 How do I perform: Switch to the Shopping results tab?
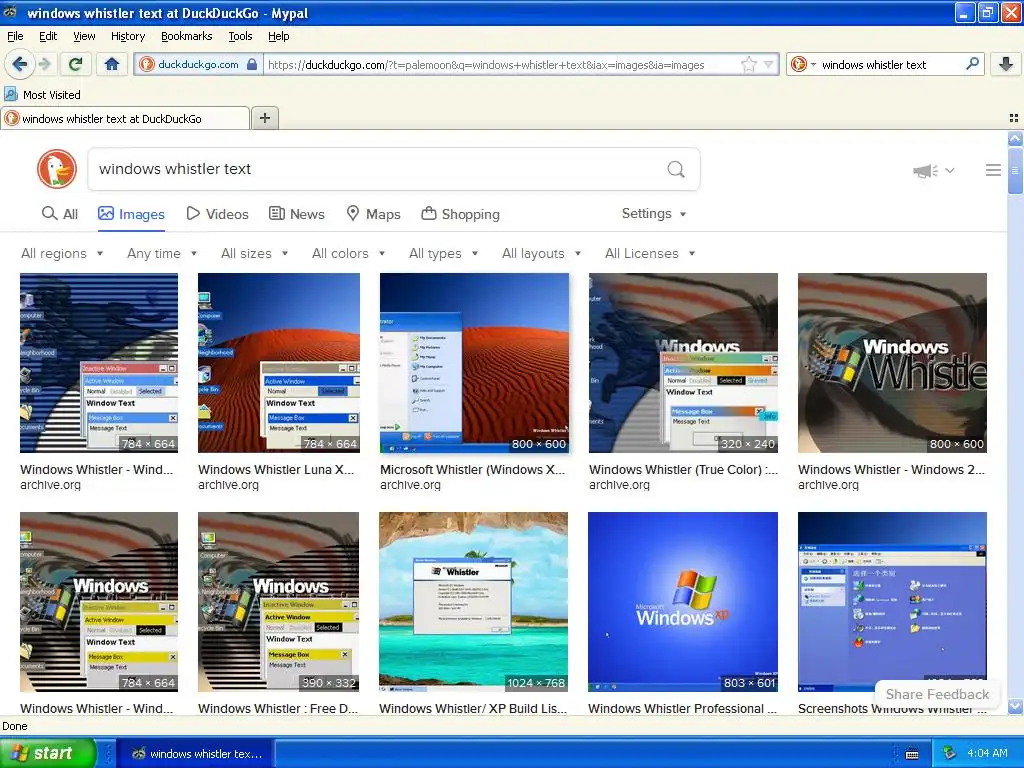[x=460, y=214]
